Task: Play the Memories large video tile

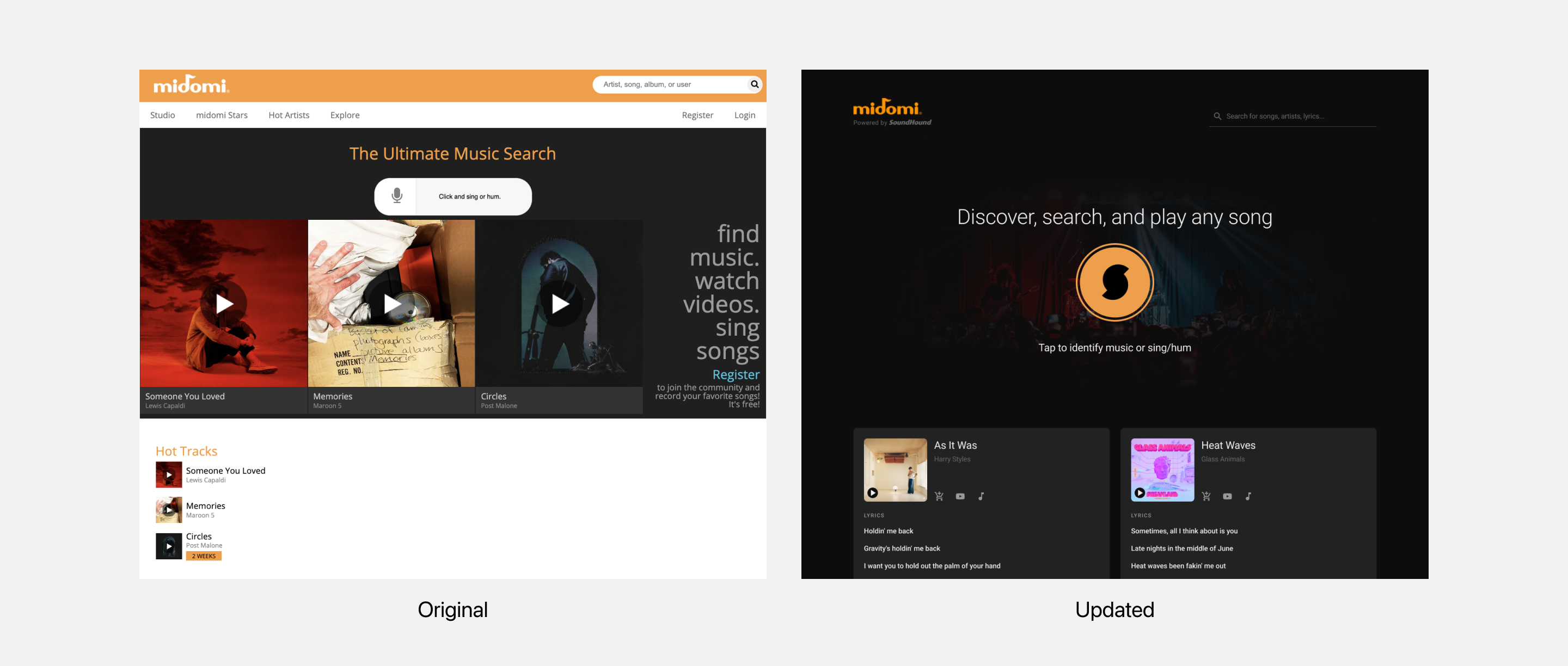Action: click(x=392, y=304)
